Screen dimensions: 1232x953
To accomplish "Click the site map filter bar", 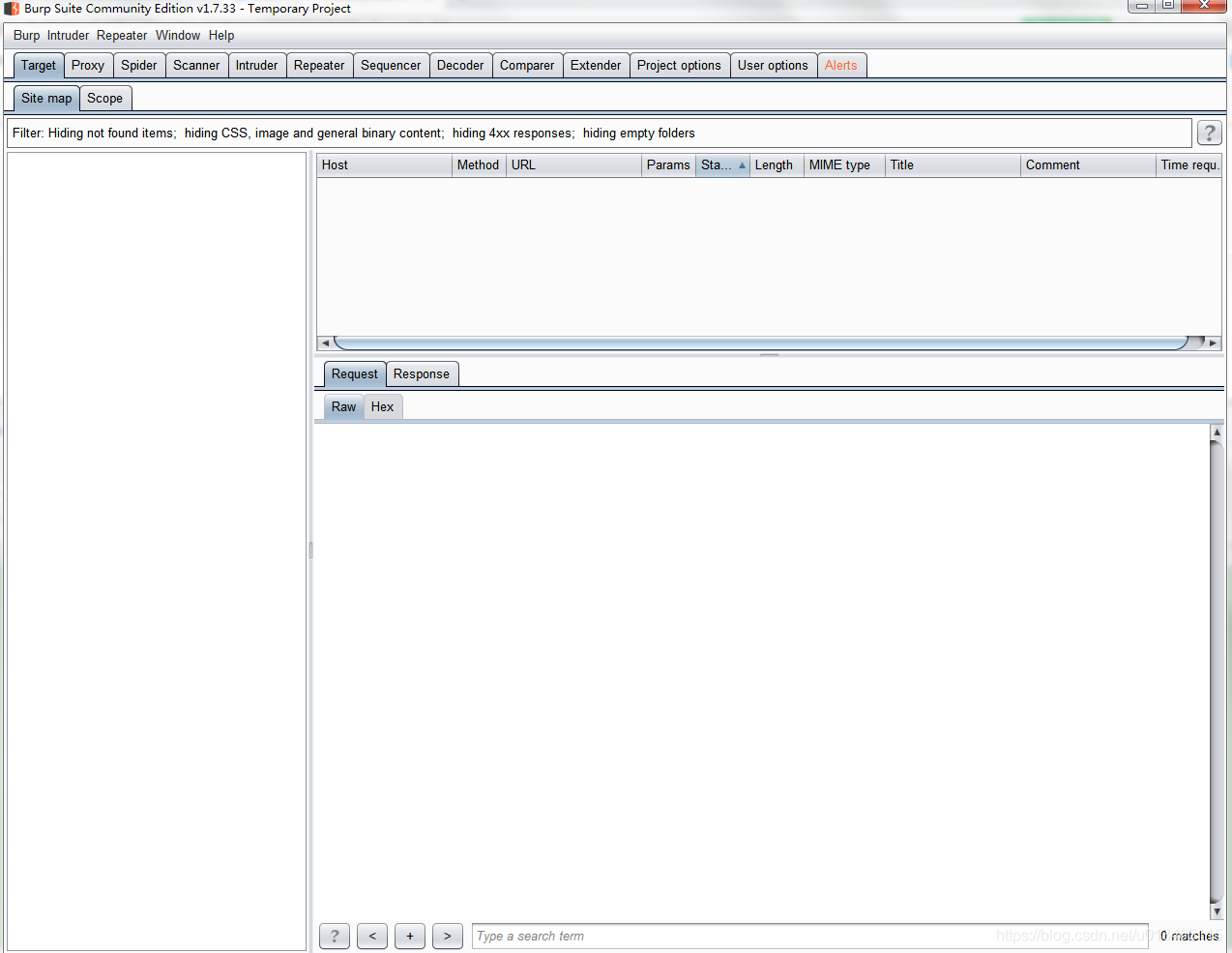I will tap(599, 134).
